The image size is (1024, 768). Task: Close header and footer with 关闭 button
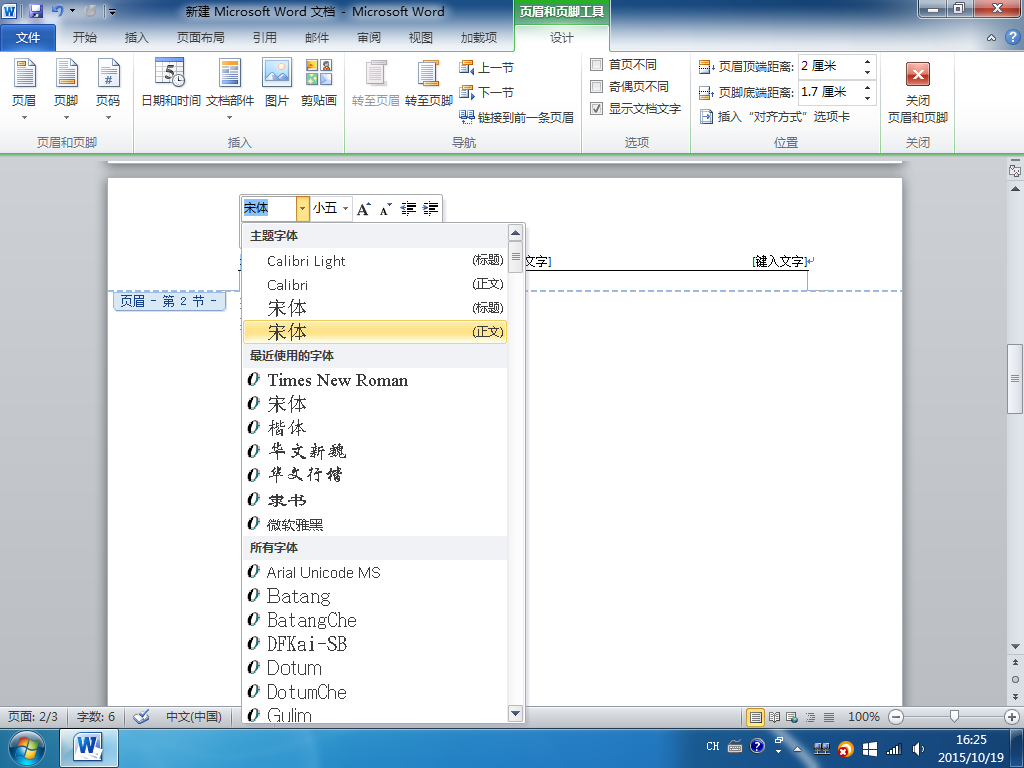click(918, 91)
